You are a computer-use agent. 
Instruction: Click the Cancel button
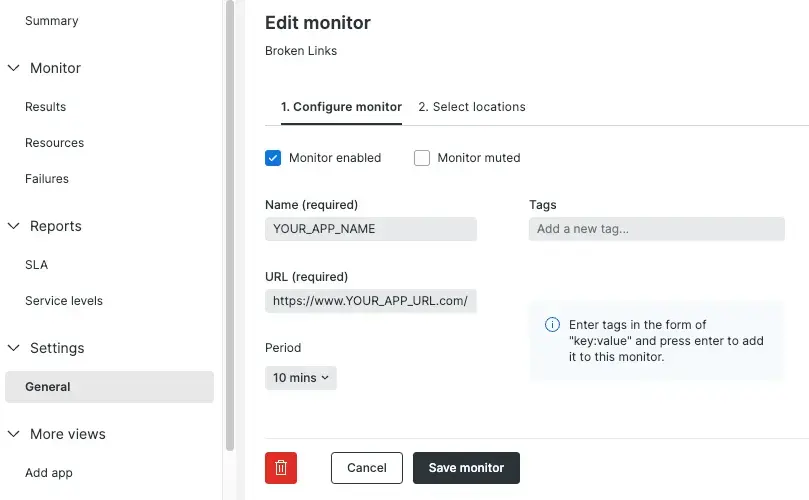click(366, 468)
